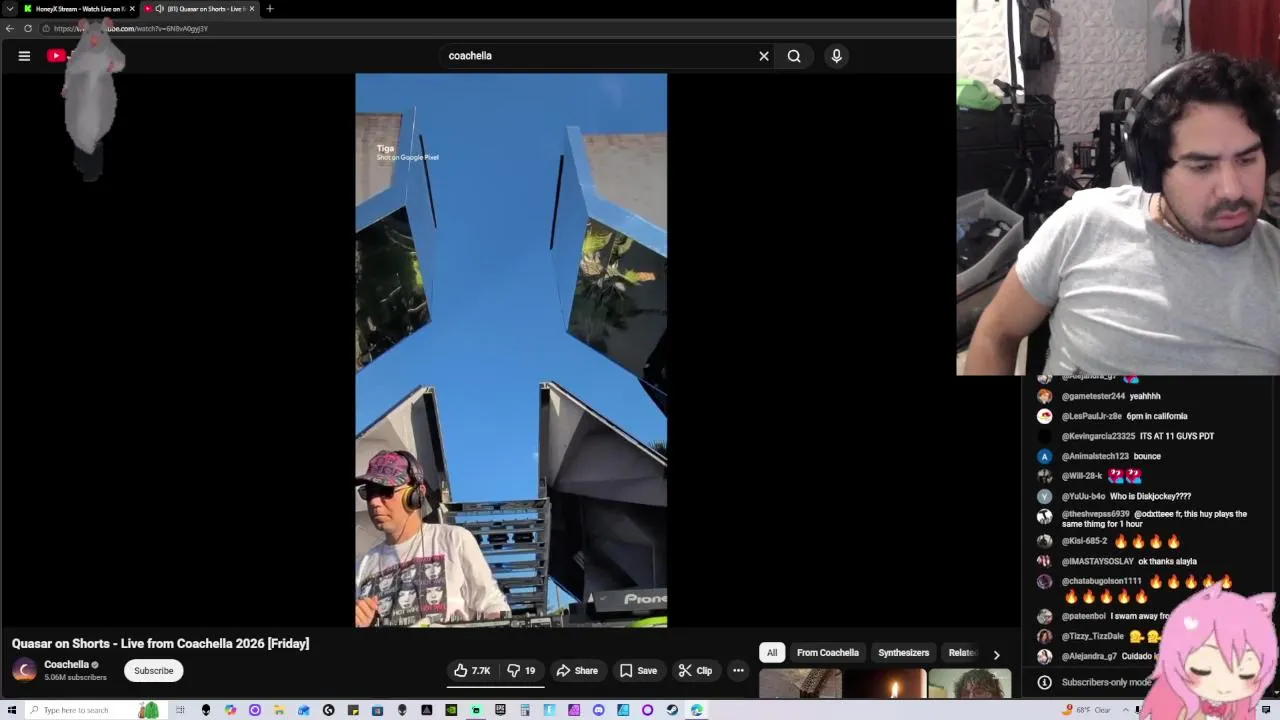Select the Quasar on Shorts browser tab
This screenshot has width=1280, height=720.
[x=199, y=8]
